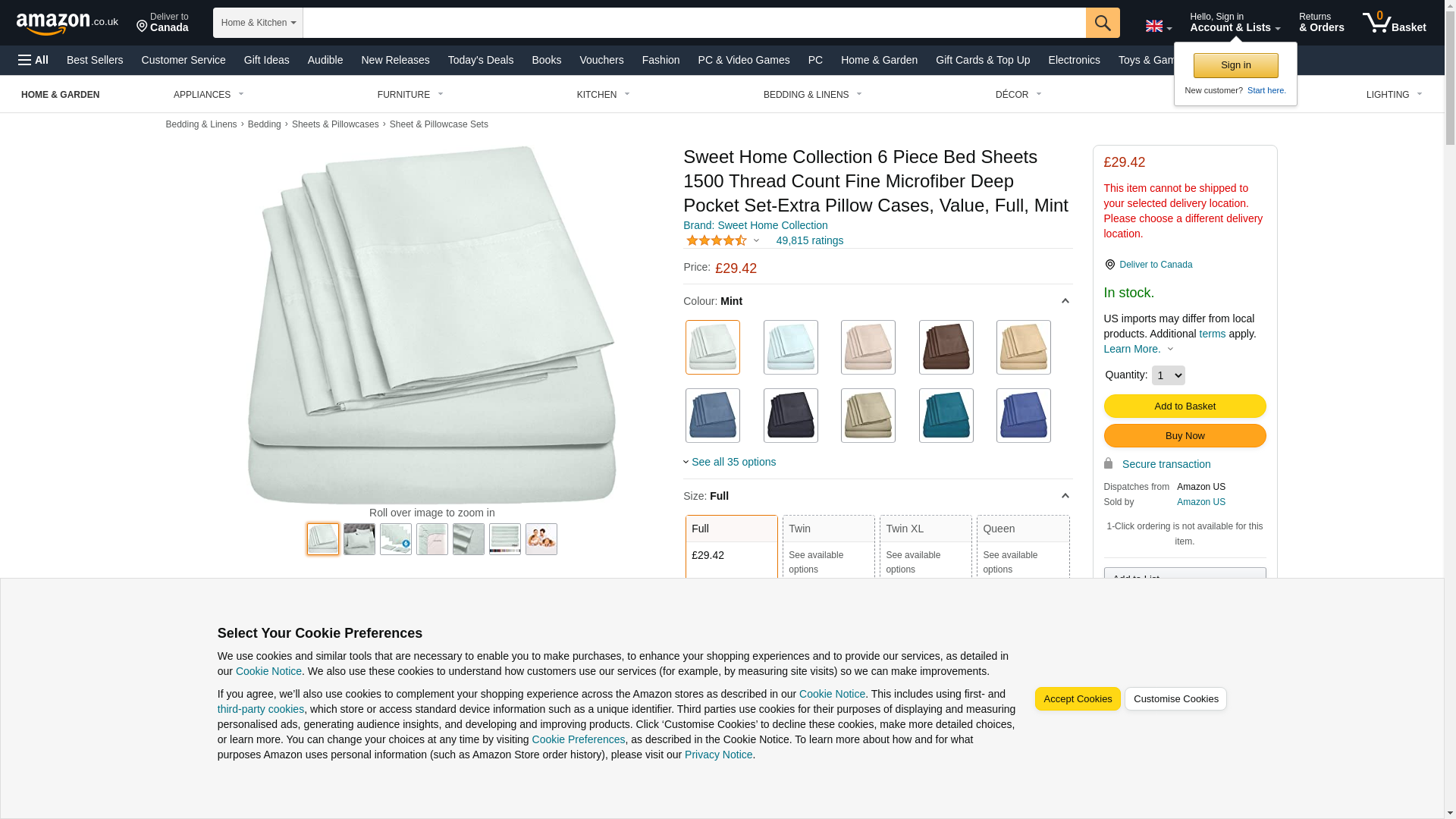Click the Secure transaction lock link
The height and width of the screenshot is (819, 1456).
click(x=1166, y=464)
